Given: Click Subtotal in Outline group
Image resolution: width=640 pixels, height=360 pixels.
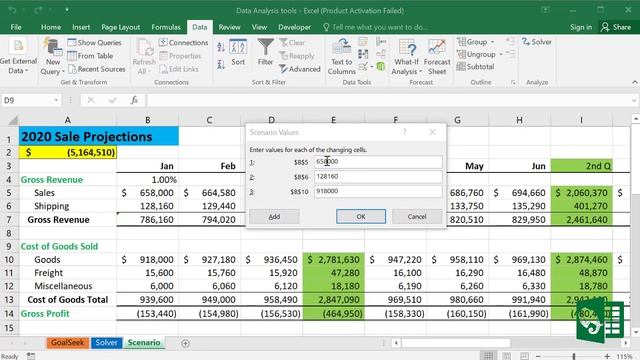Looking at the screenshot, I should point(476,67).
